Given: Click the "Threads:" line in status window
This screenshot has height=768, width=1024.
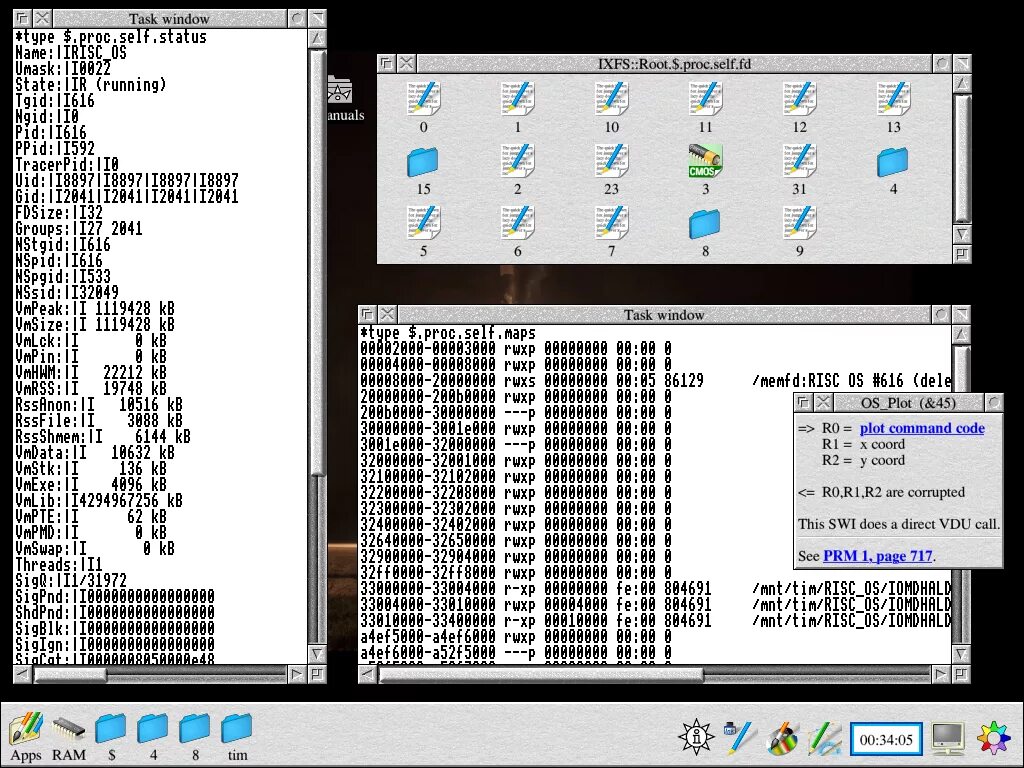Looking at the screenshot, I should pos(58,565).
